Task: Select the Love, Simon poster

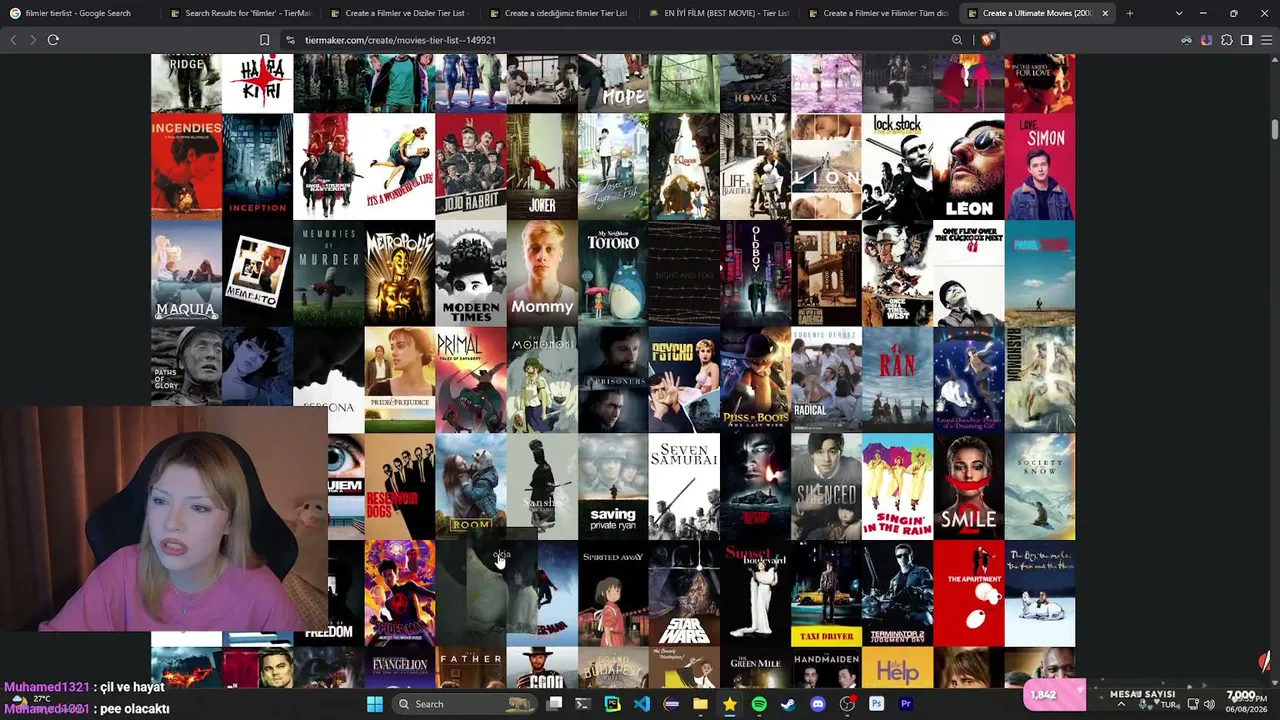Action: [x=1040, y=166]
